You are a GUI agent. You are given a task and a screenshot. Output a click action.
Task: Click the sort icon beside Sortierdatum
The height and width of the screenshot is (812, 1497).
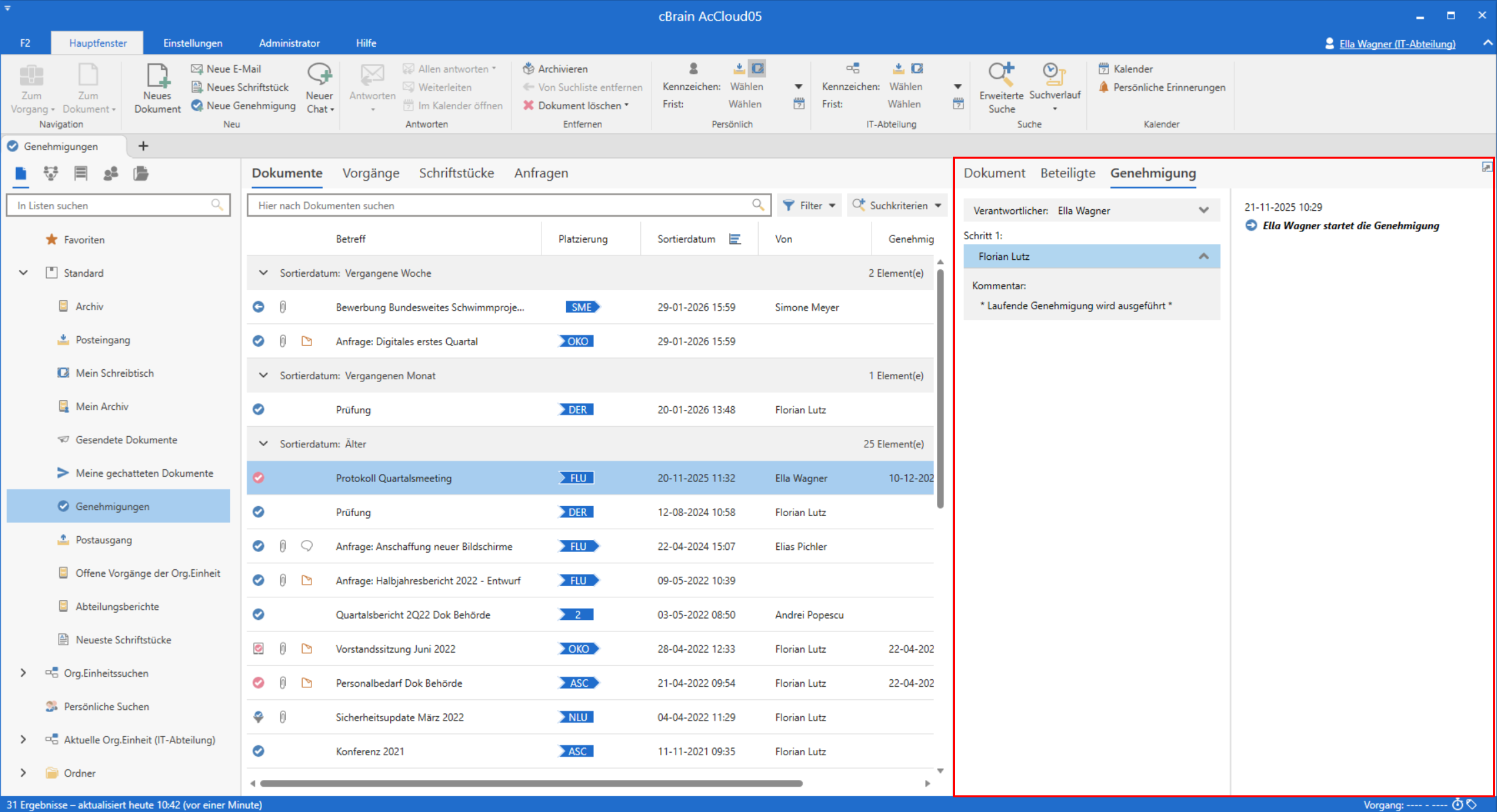[735, 239]
